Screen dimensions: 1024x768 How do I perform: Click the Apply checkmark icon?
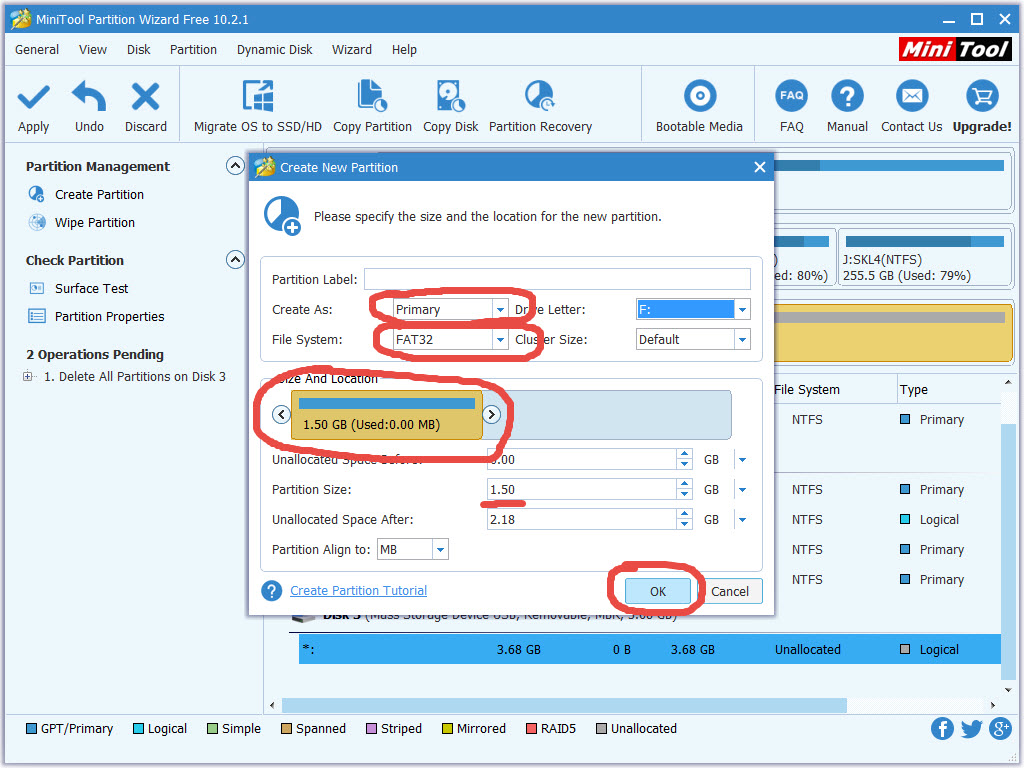point(33,98)
